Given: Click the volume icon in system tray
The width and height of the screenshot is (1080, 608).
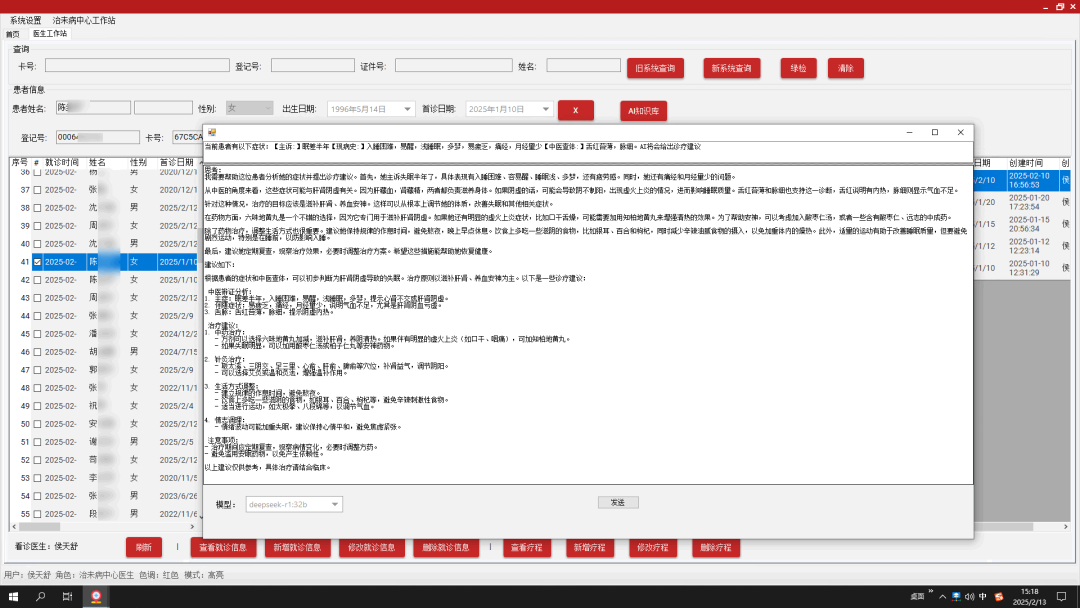Looking at the screenshot, I should pyautogui.click(x=971, y=597).
